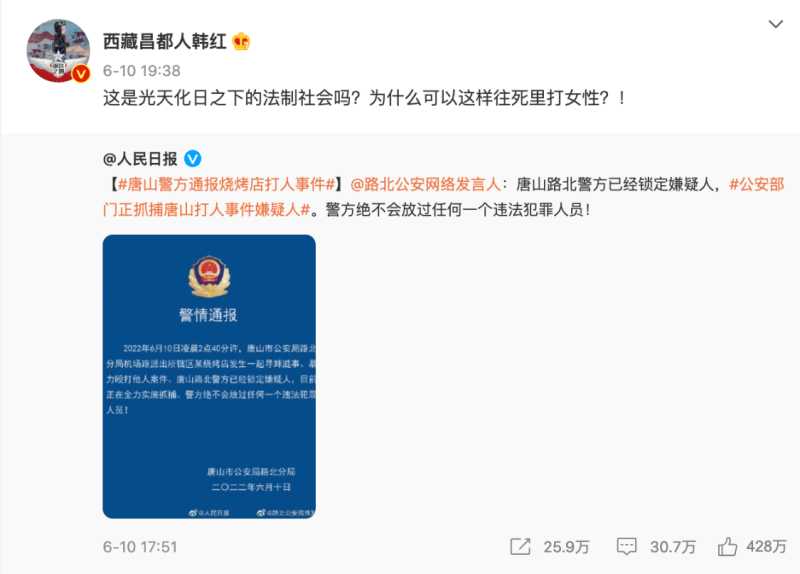Viewport: 800px width, 574px height.
Task: Click the police emblem in the notice image
Action: point(209,277)
